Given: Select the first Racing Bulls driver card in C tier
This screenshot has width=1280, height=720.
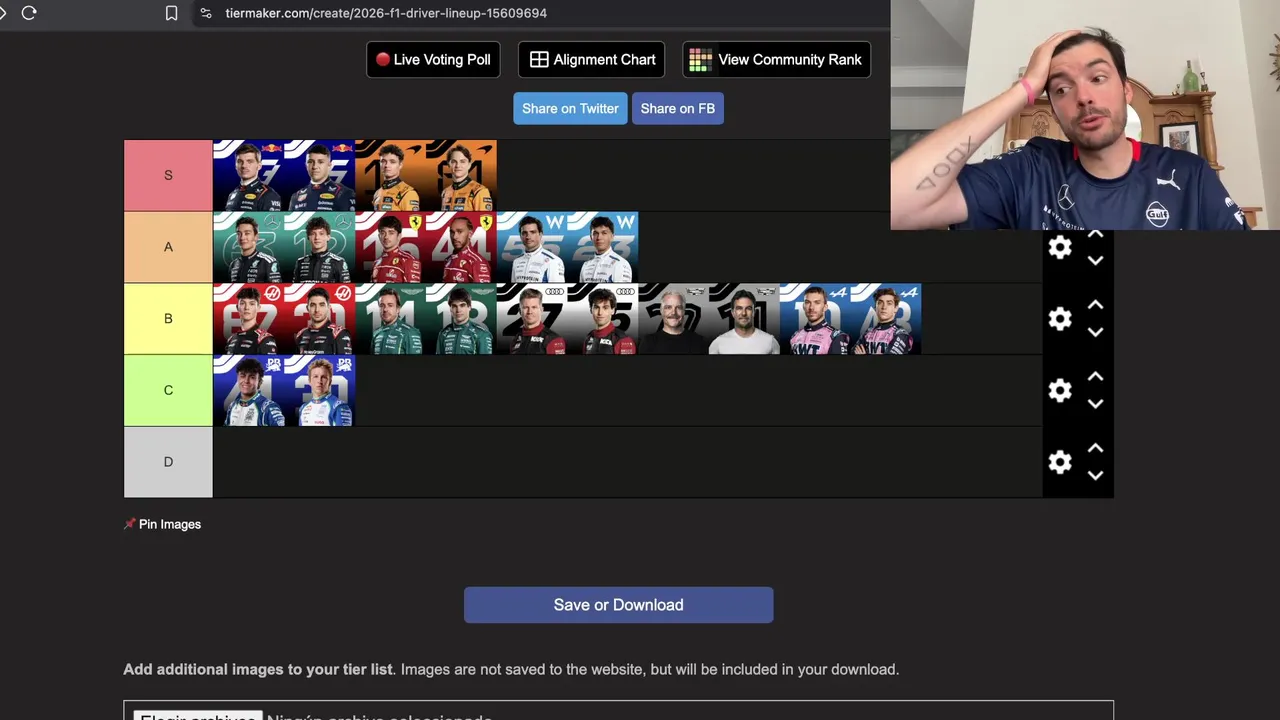Looking at the screenshot, I should (x=248, y=391).
